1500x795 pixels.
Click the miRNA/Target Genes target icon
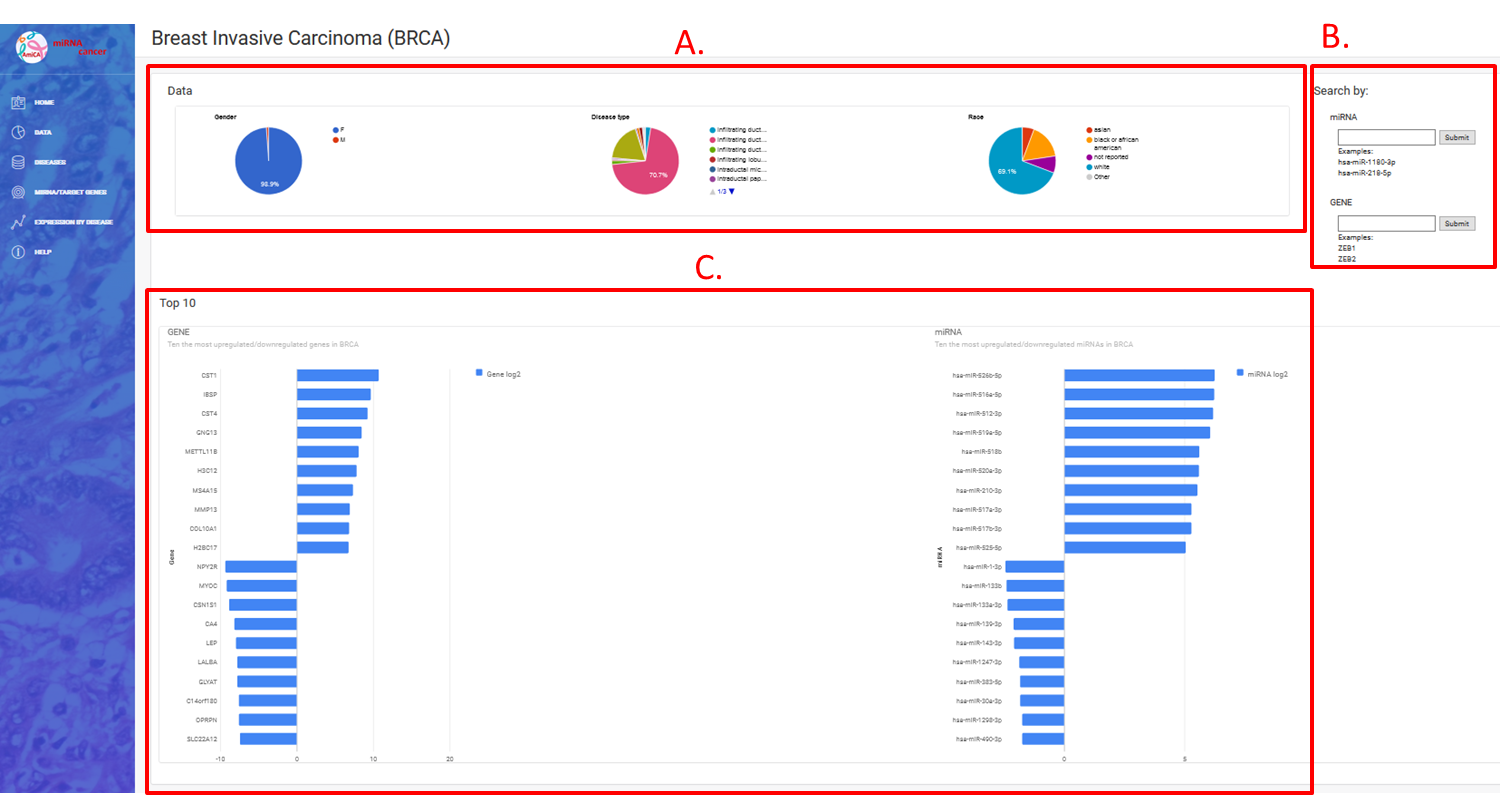pyautogui.click(x=18, y=192)
